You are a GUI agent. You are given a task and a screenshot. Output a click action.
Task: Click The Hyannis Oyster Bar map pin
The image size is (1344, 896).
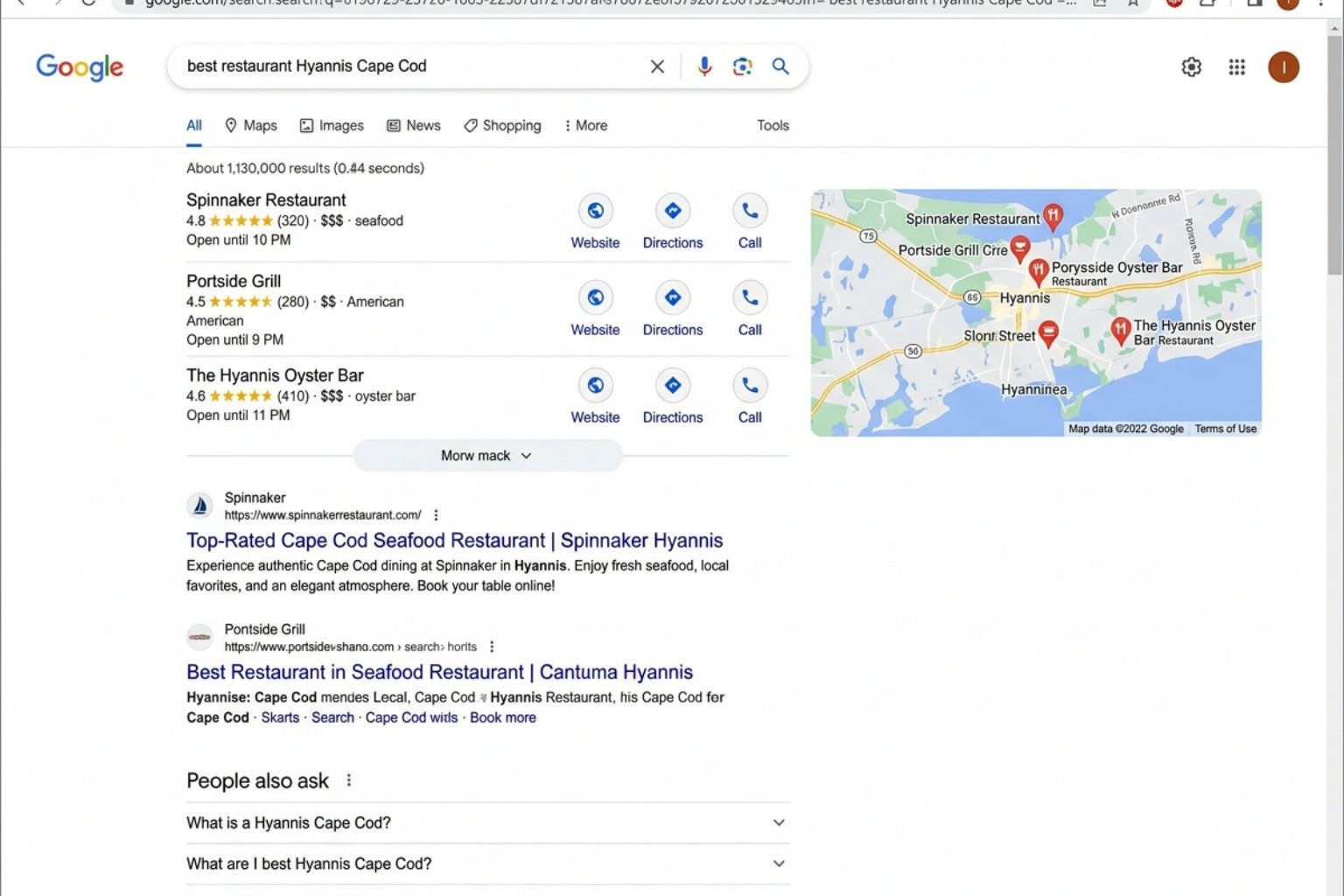coord(1120,330)
